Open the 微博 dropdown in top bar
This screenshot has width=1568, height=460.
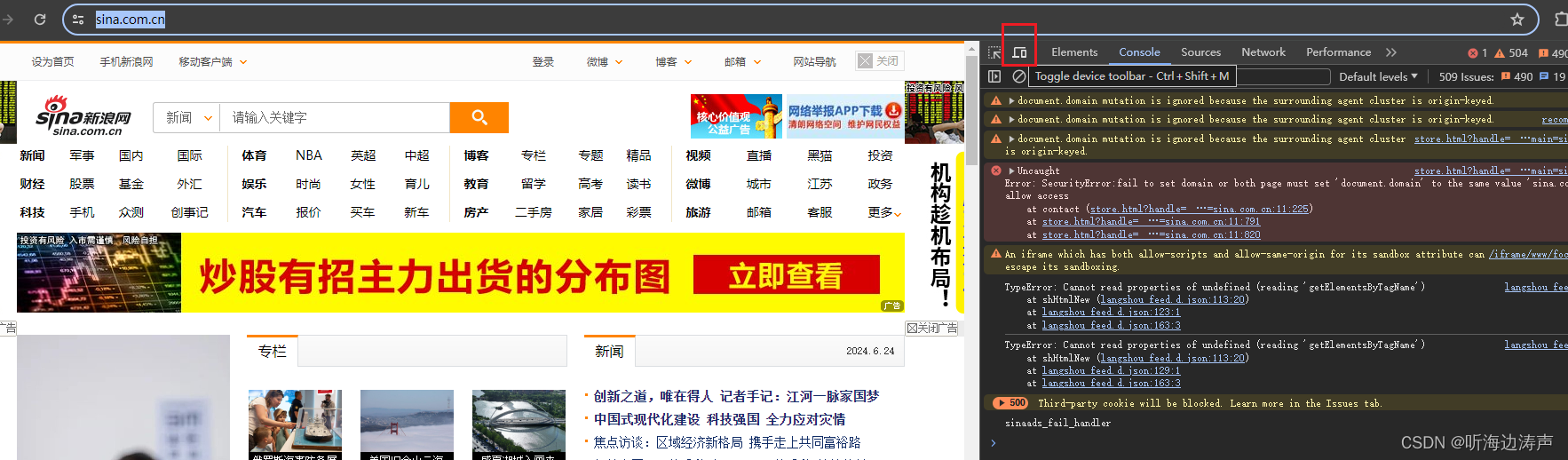pyautogui.click(x=605, y=62)
